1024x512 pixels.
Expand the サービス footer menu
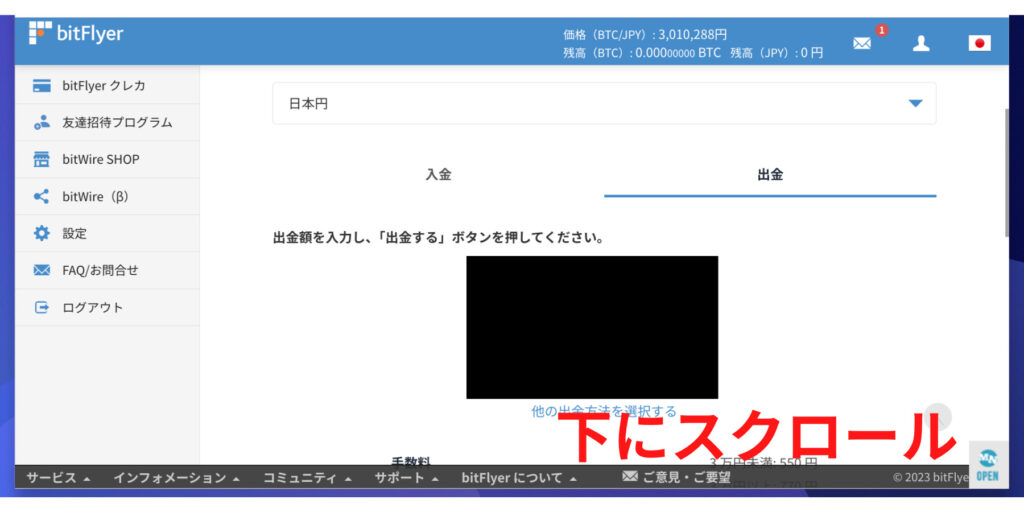click(x=58, y=477)
